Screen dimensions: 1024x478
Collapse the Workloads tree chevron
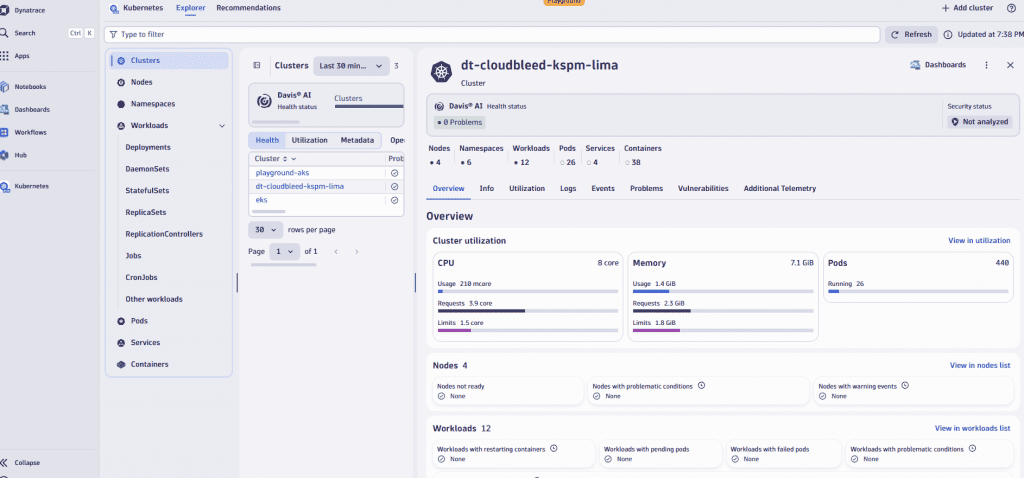(222, 125)
